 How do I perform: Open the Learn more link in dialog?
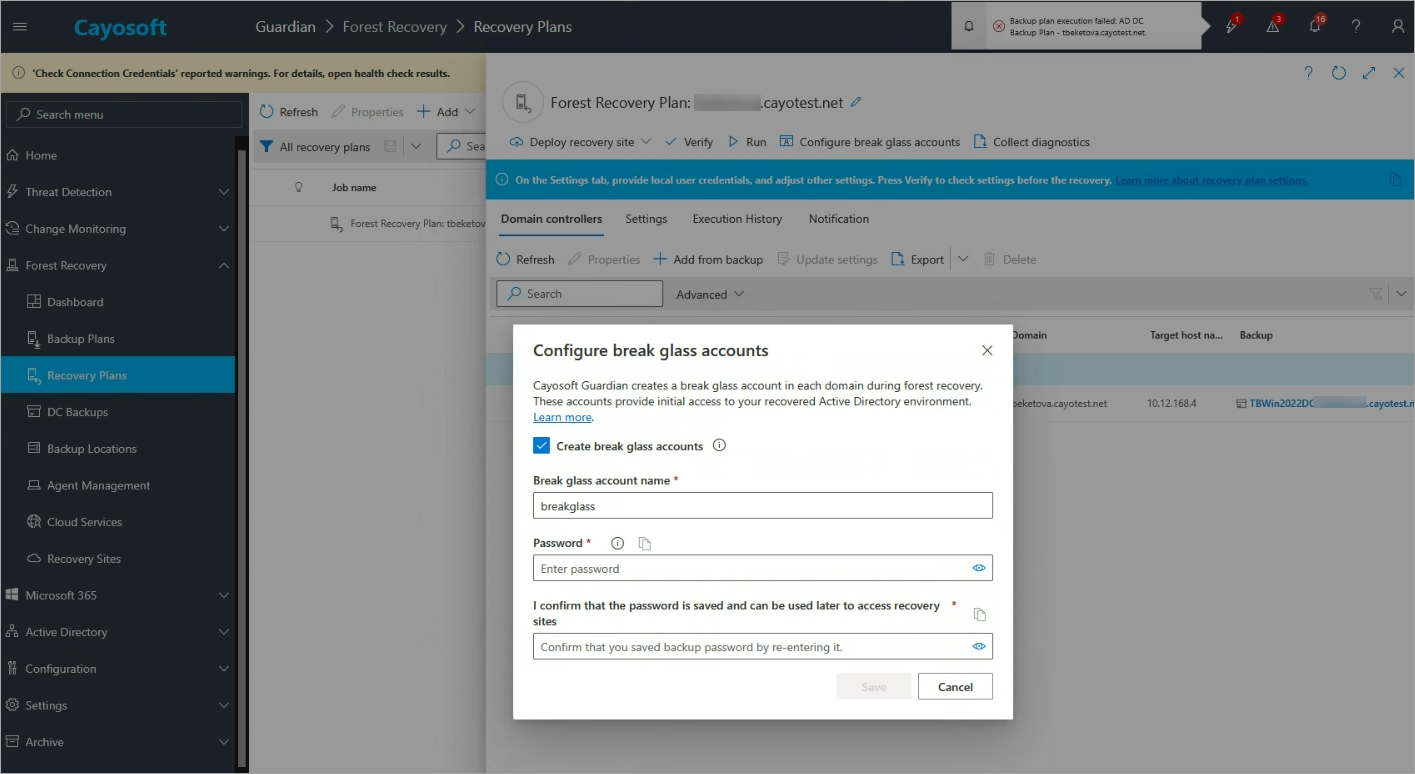tap(562, 417)
